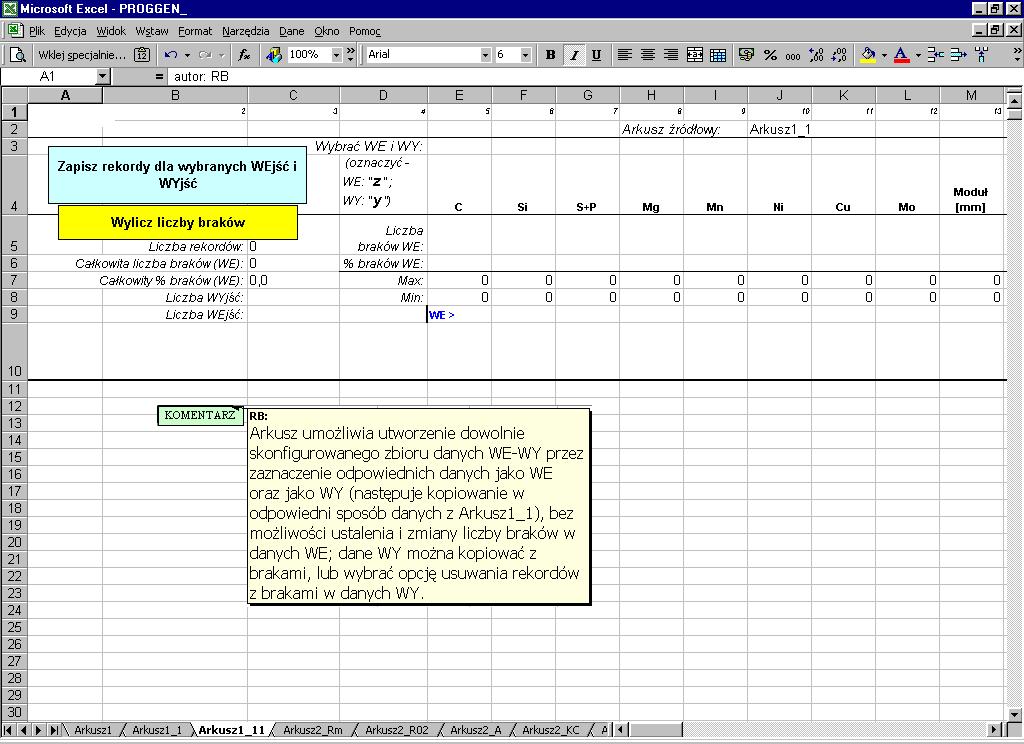The width and height of the screenshot is (1024, 744).
Task: Click Zapisz rekordy dla wybranych WEjść button
Action: point(177,175)
